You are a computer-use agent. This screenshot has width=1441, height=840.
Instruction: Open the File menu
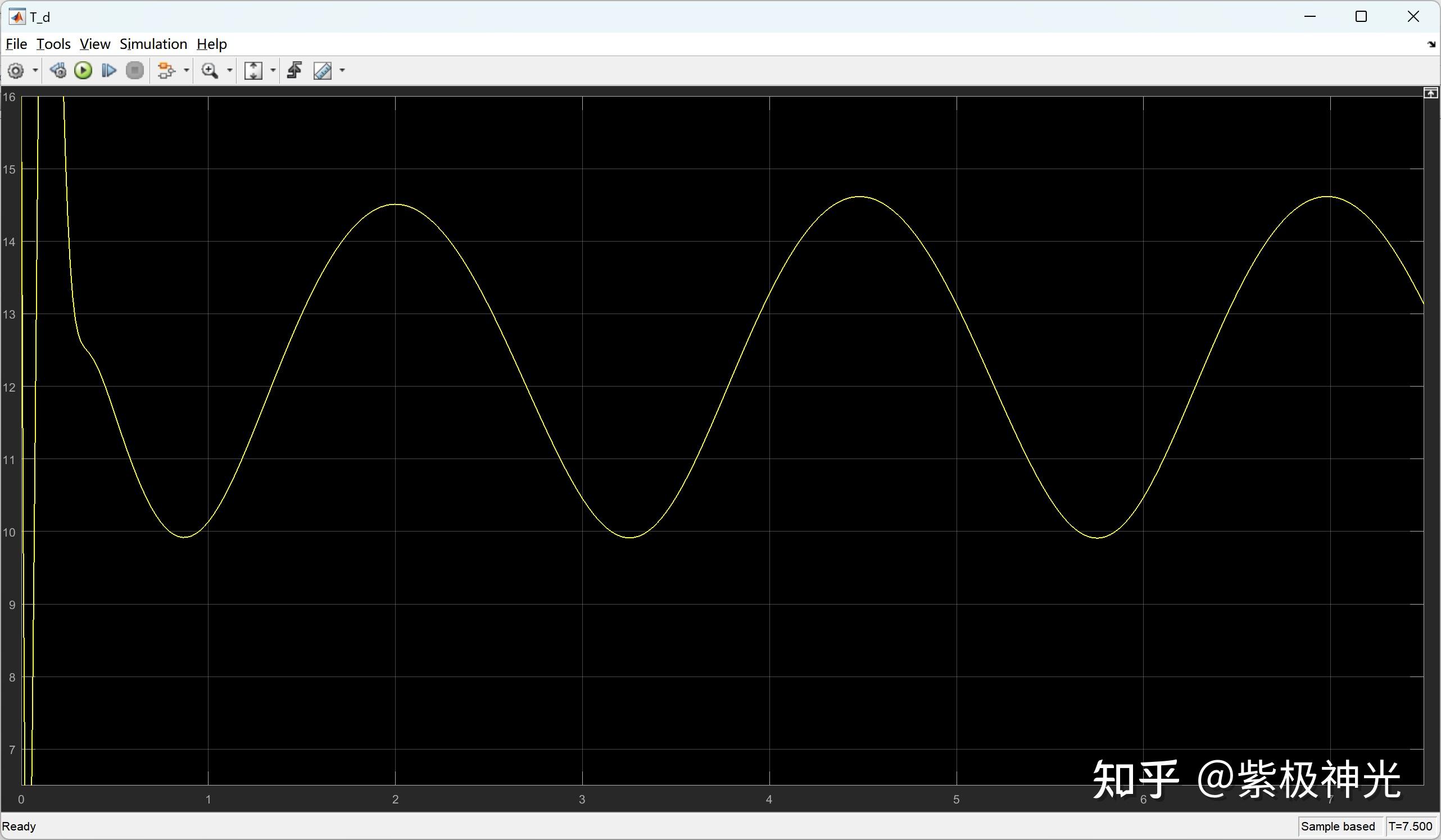click(x=16, y=44)
